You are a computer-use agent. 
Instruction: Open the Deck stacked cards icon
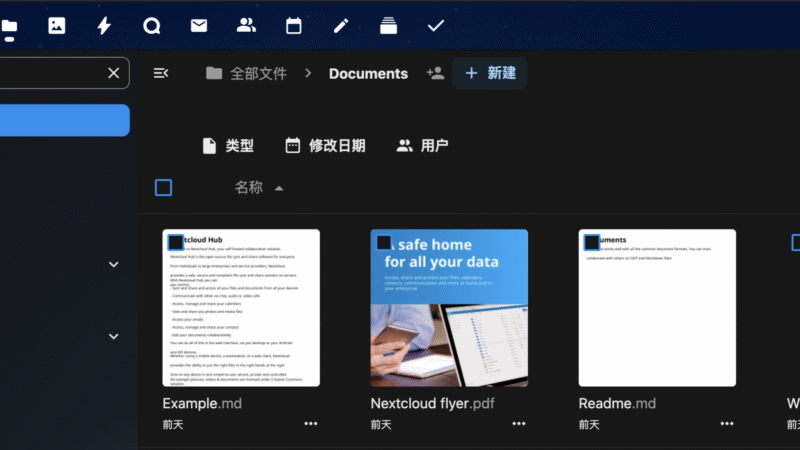click(x=388, y=26)
